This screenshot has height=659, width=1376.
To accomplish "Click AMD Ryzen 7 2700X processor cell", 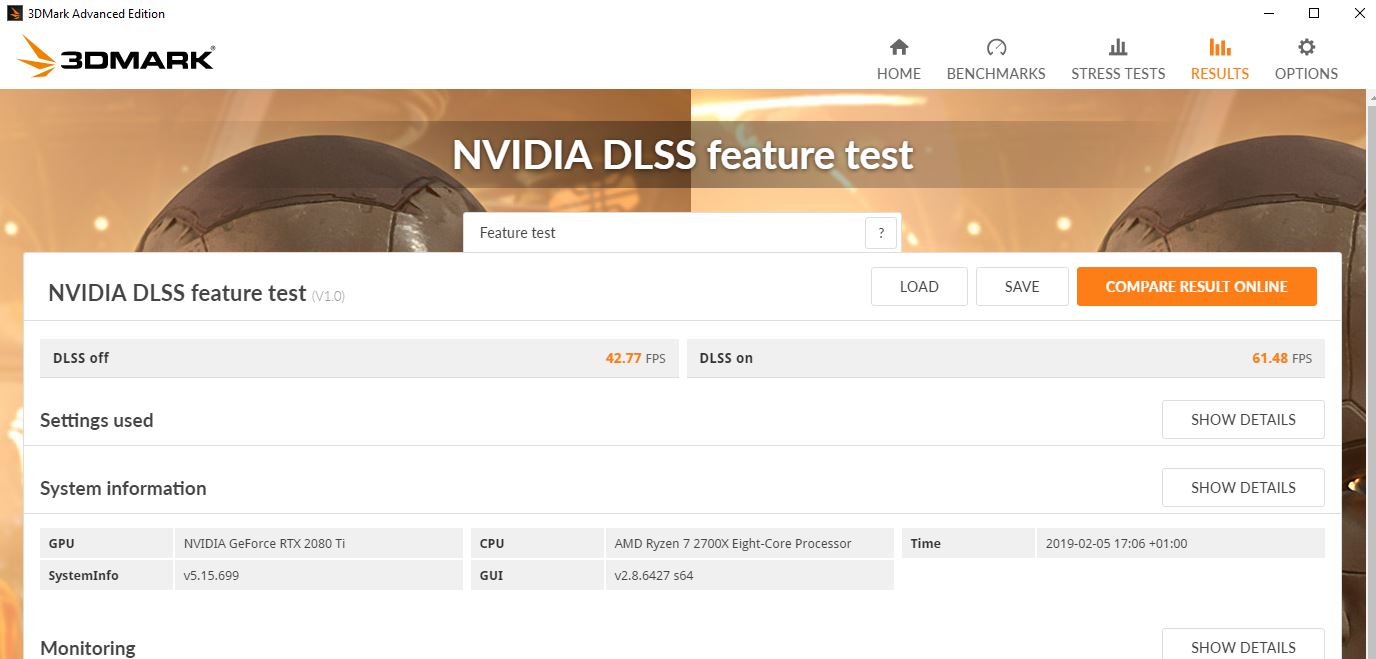I will pyautogui.click(x=749, y=544).
